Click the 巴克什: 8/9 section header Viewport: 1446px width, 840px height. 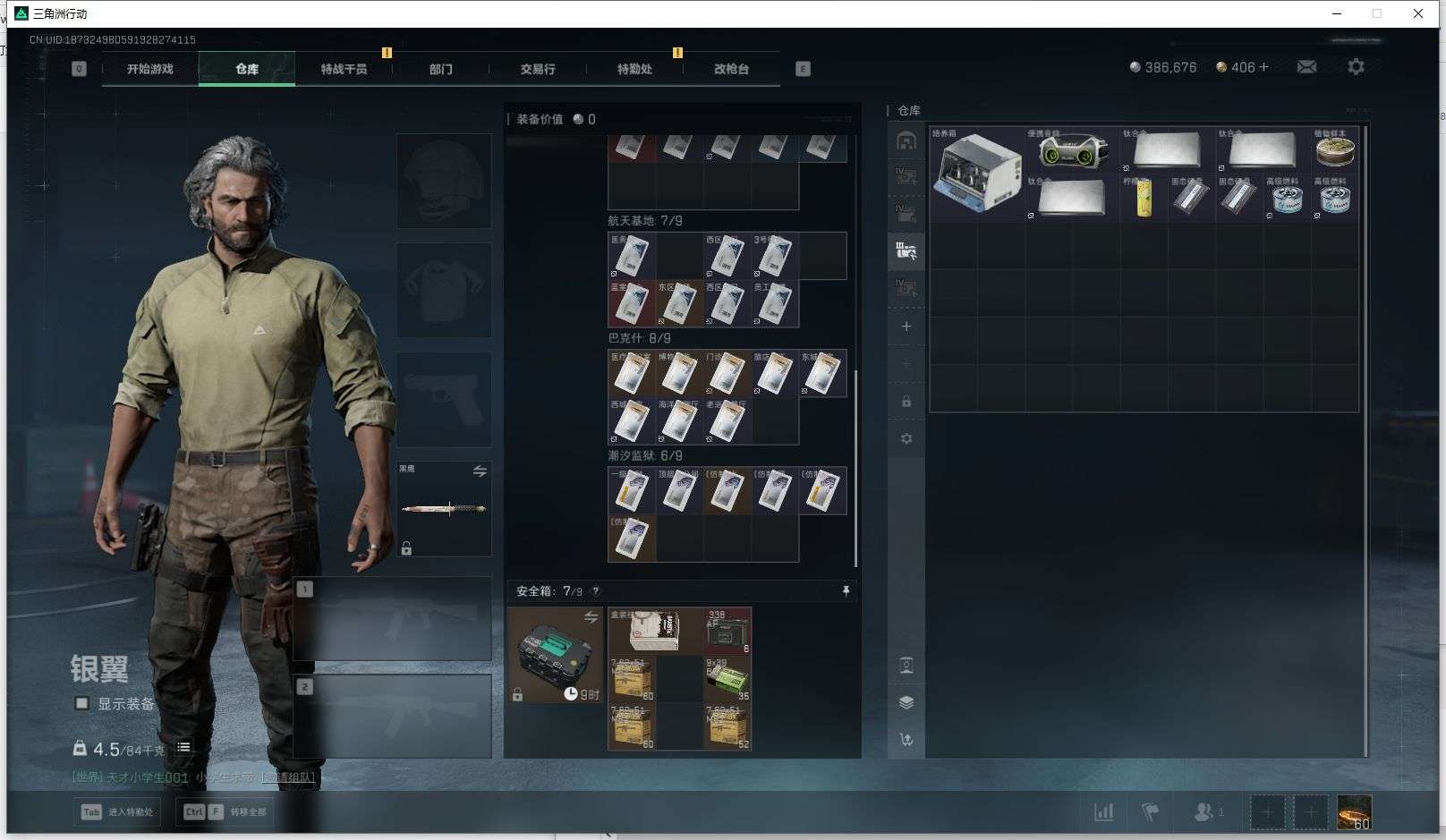pyautogui.click(x=640, y=338)
